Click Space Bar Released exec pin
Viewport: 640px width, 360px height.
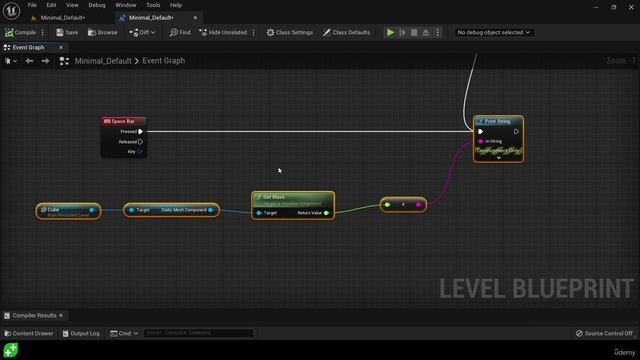pyautogui.click(x=140, y=142)
